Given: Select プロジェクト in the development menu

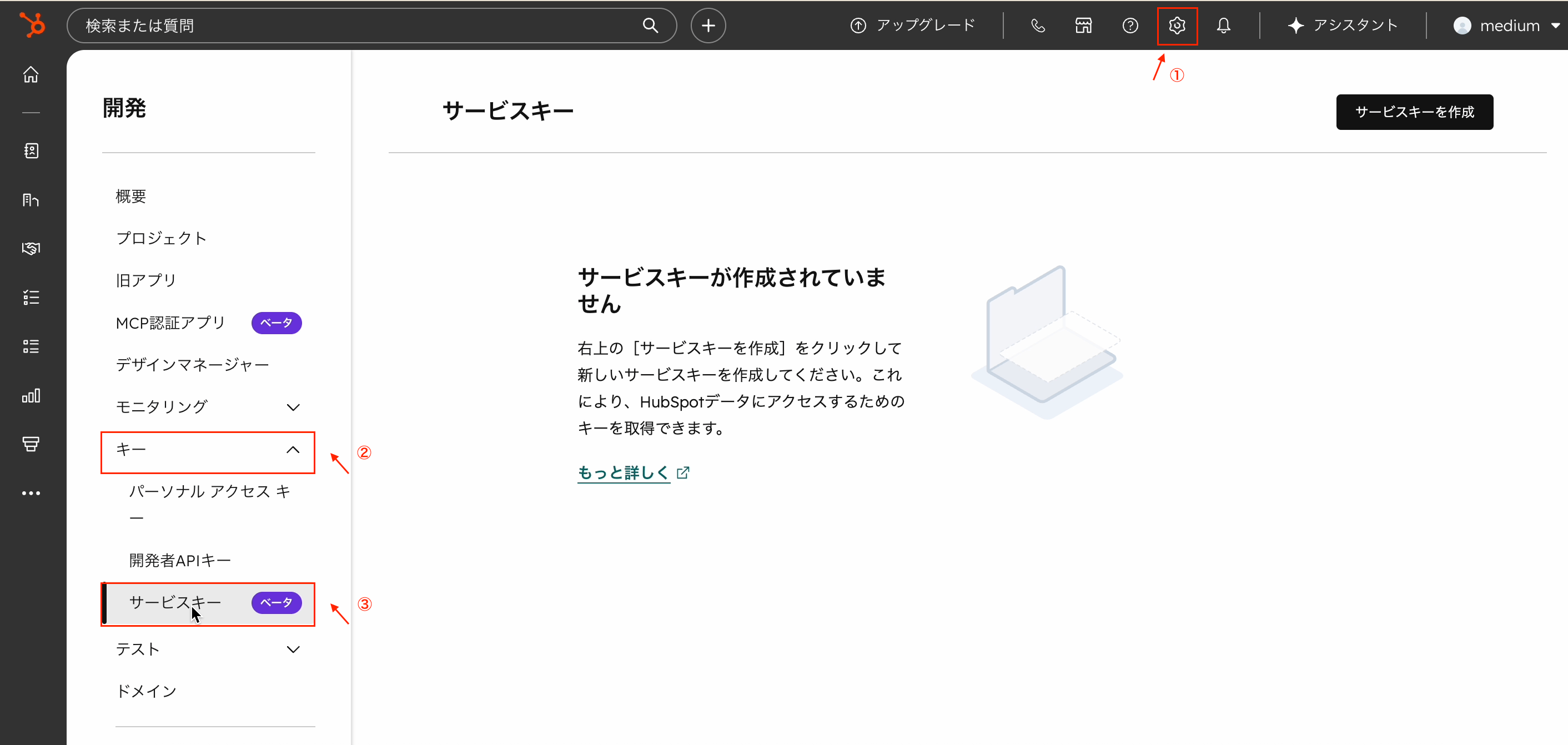Looking at the screenshot, I should click(x=208, y=238).
